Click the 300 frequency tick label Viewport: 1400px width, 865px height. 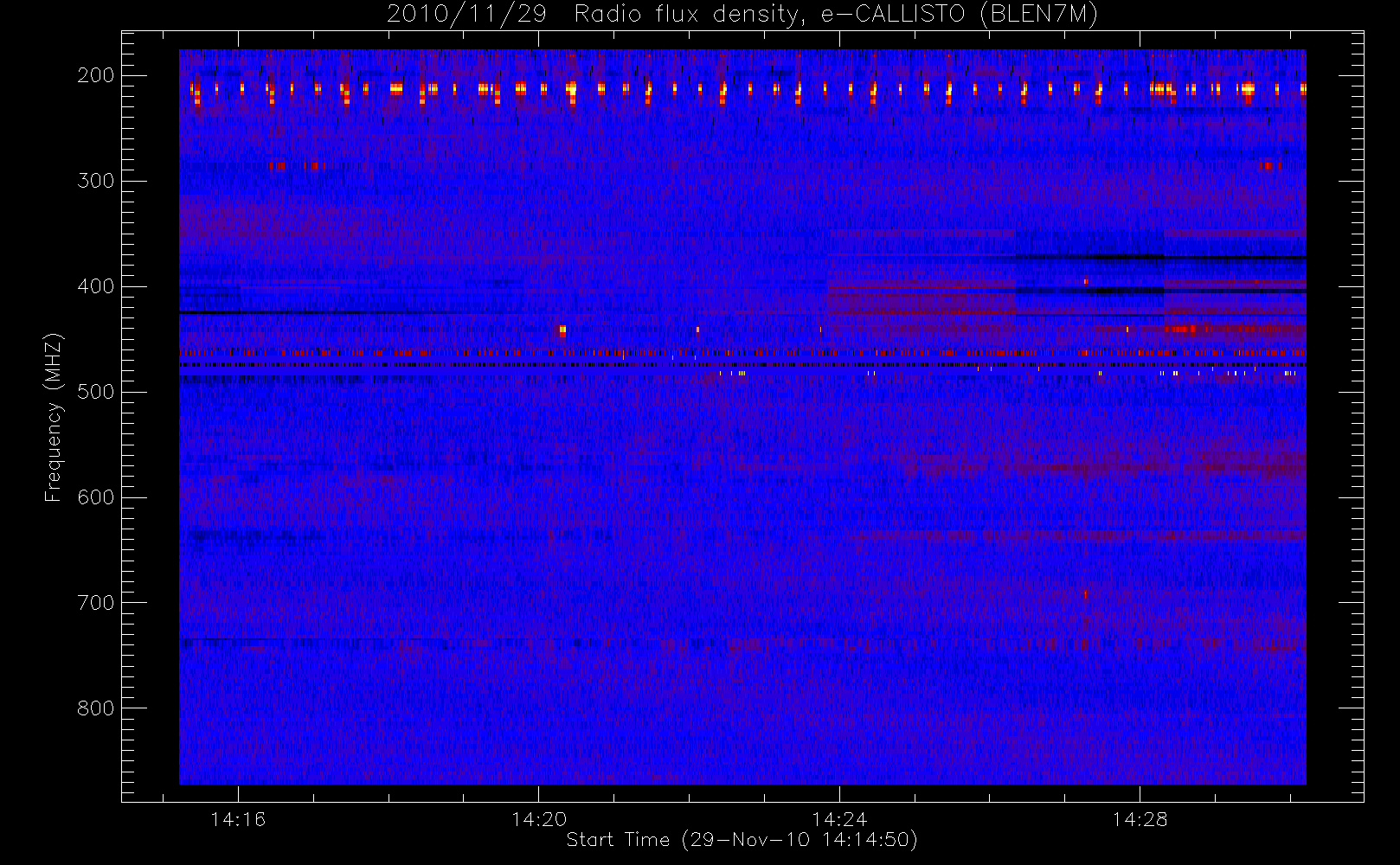point(96,181)
